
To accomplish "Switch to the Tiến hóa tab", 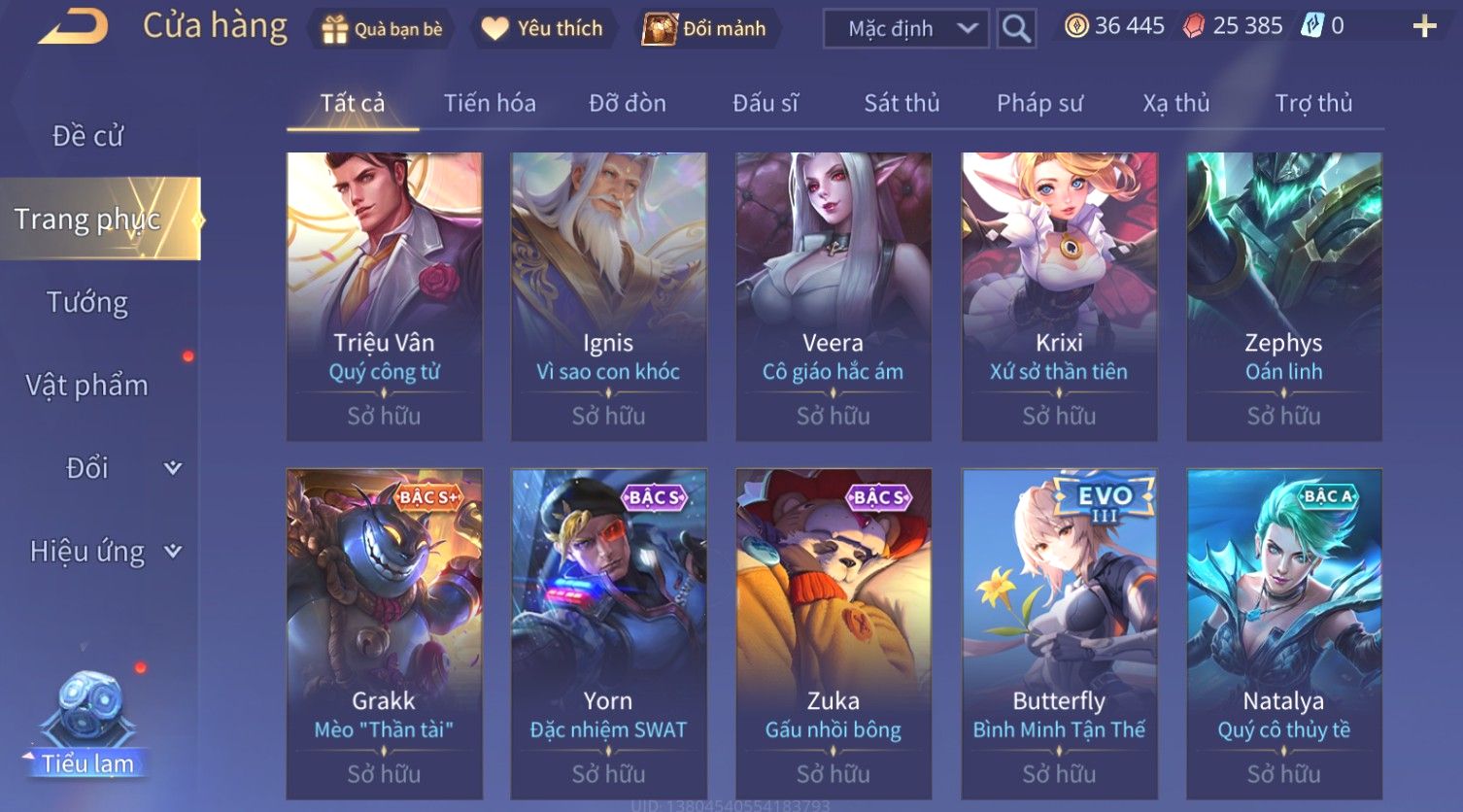I will [490, 103].
